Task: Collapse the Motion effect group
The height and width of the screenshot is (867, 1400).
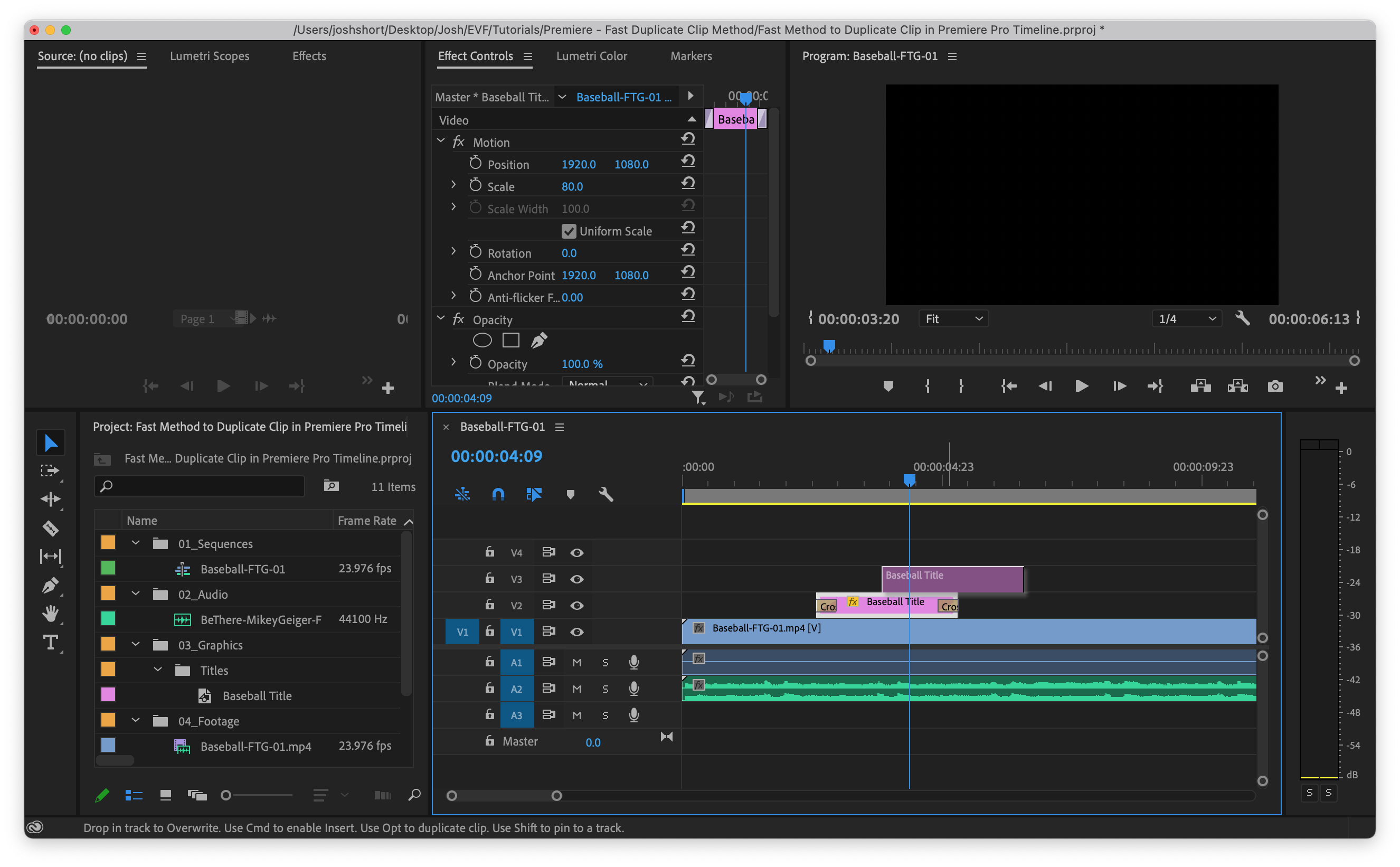Action: coord(441,140)
